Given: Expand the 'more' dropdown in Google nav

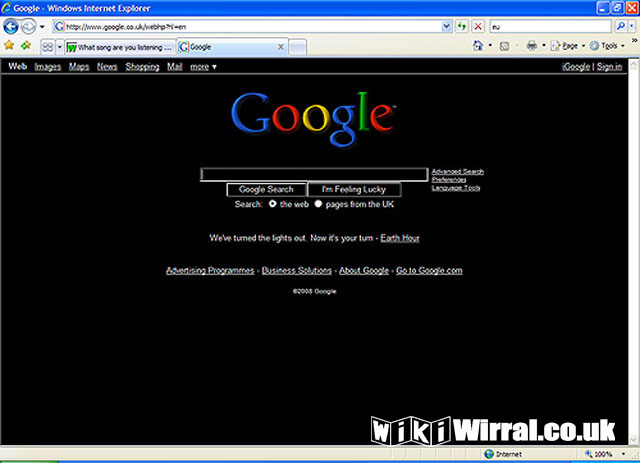Looking at the screenshot, I should pos(203,67).
